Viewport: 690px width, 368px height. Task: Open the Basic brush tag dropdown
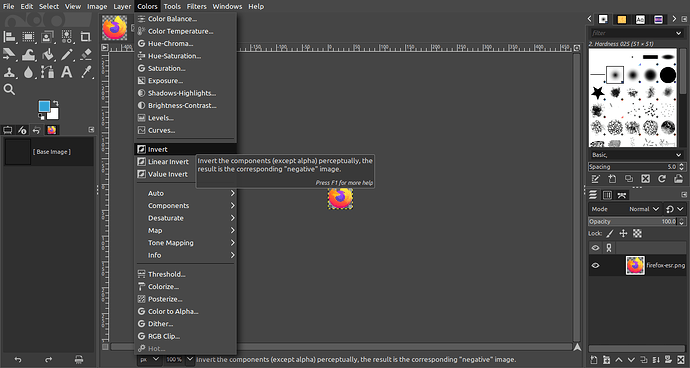(x=637, y=155)
